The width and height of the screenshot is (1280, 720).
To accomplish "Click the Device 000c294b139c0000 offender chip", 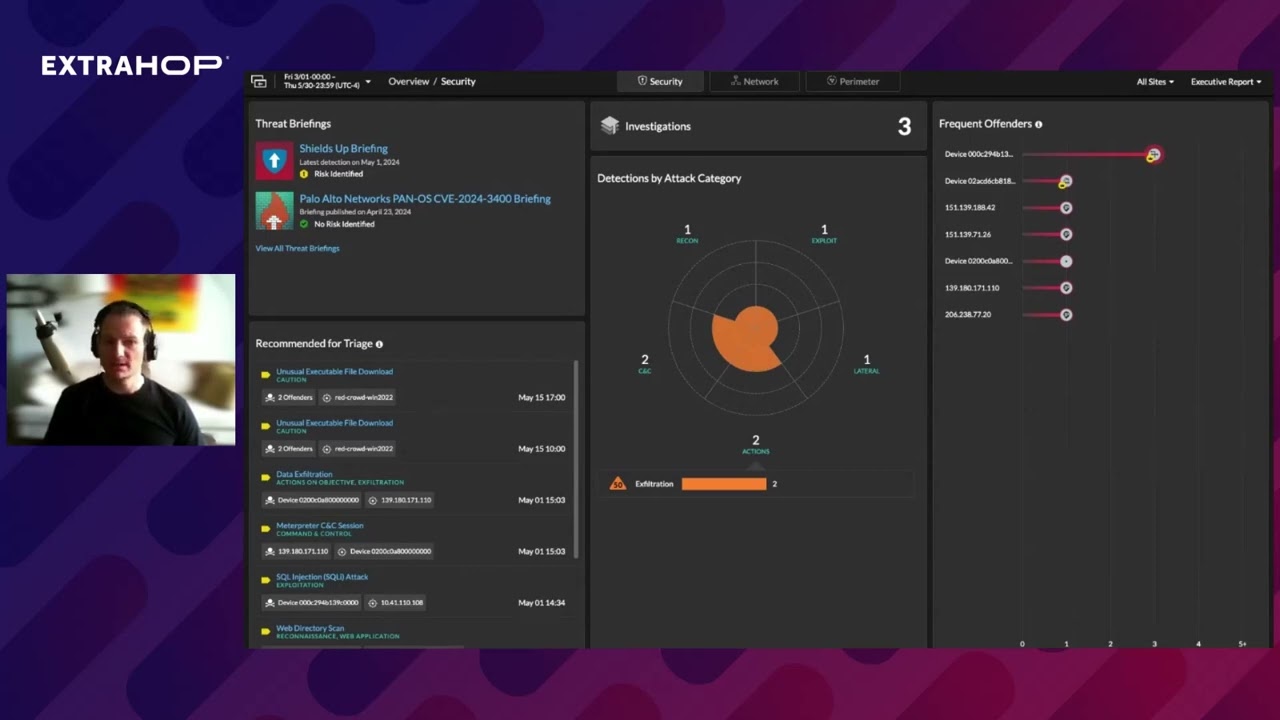I will [312, 603].
